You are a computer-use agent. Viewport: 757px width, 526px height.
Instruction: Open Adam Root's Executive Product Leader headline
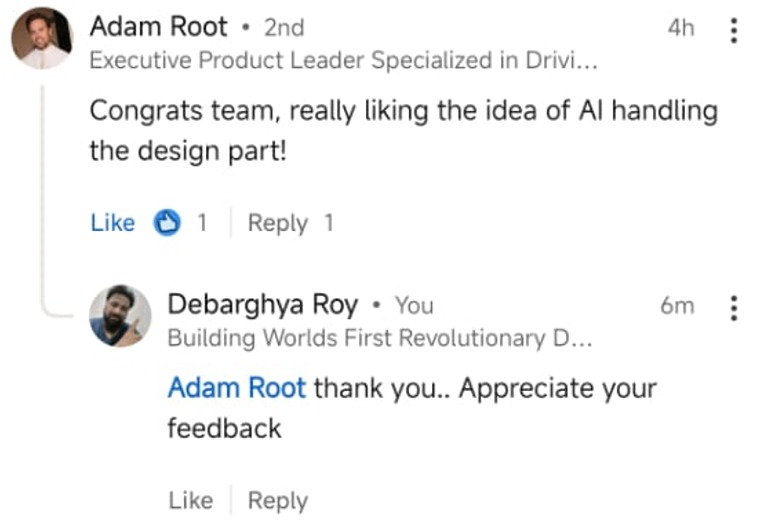pyautogui.click(x=343, y=60)
